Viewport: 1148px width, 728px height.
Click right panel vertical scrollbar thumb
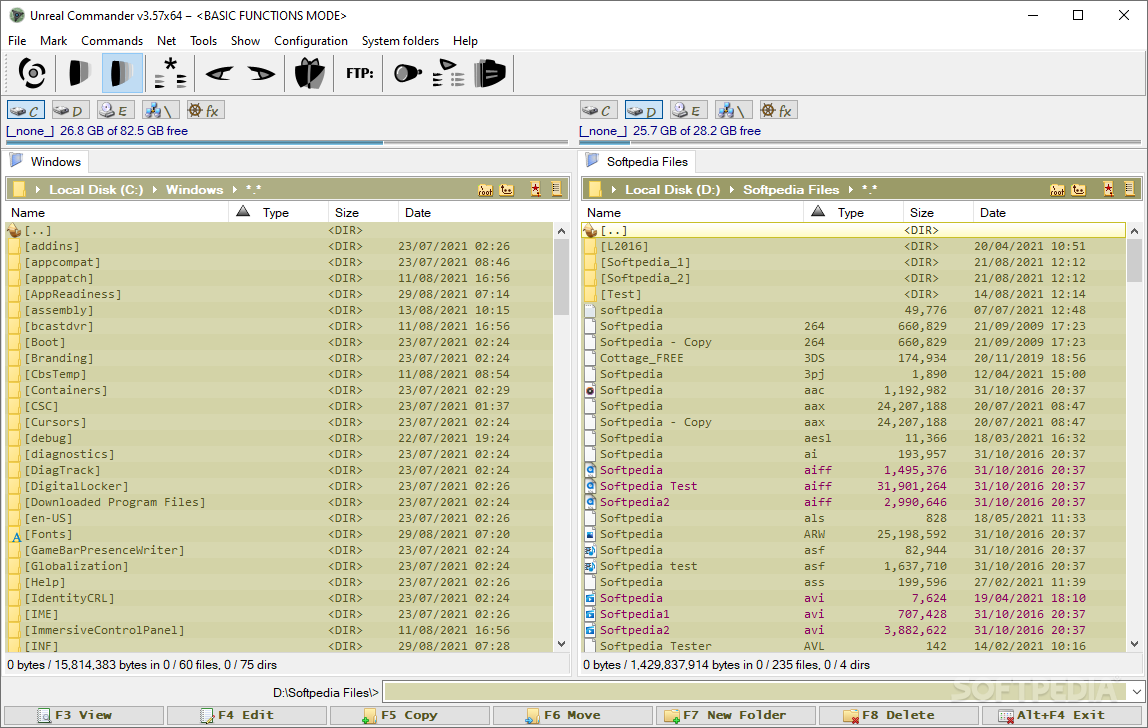[x=1134, y=261]
